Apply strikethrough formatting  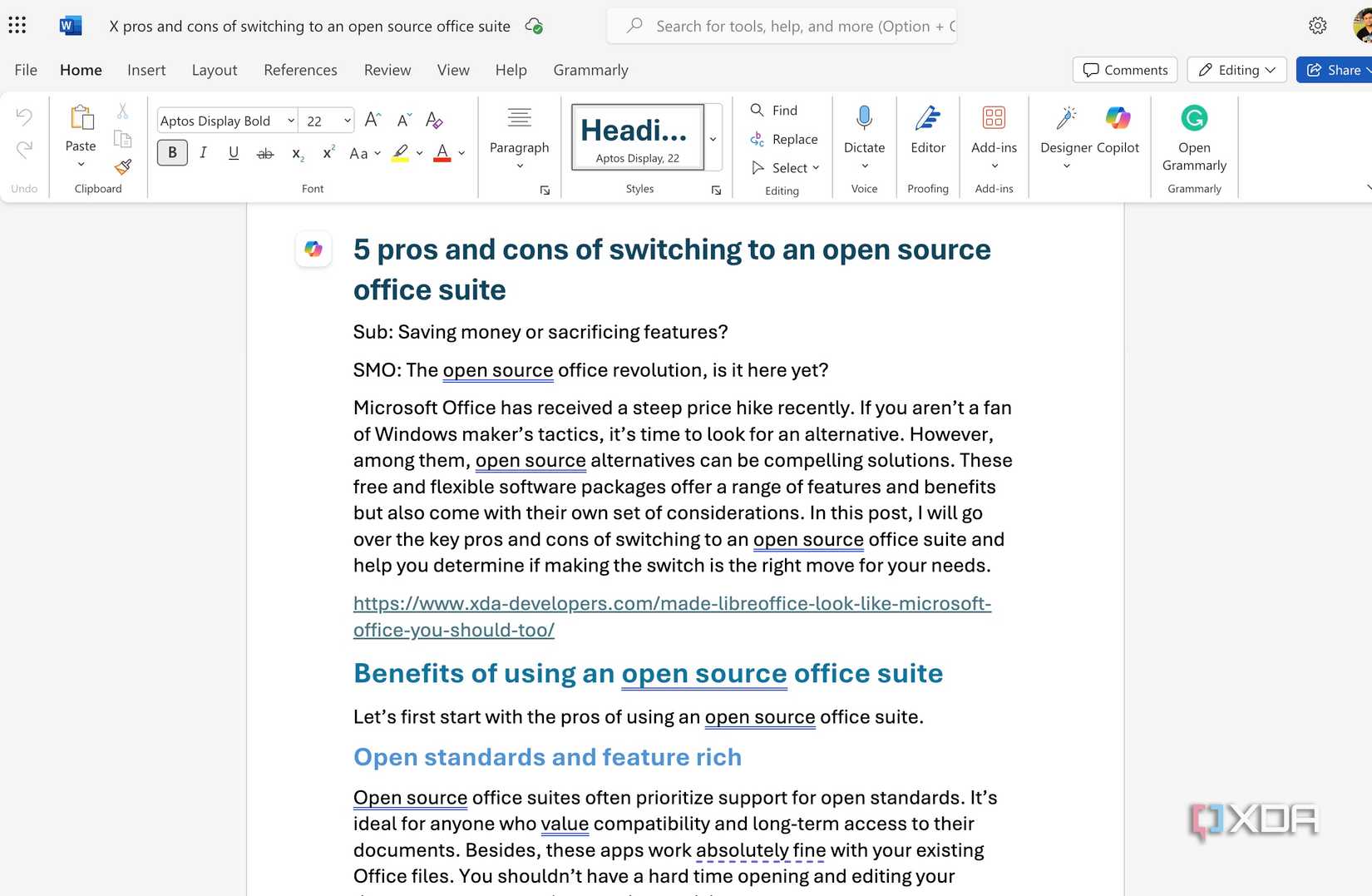[265, 153]
